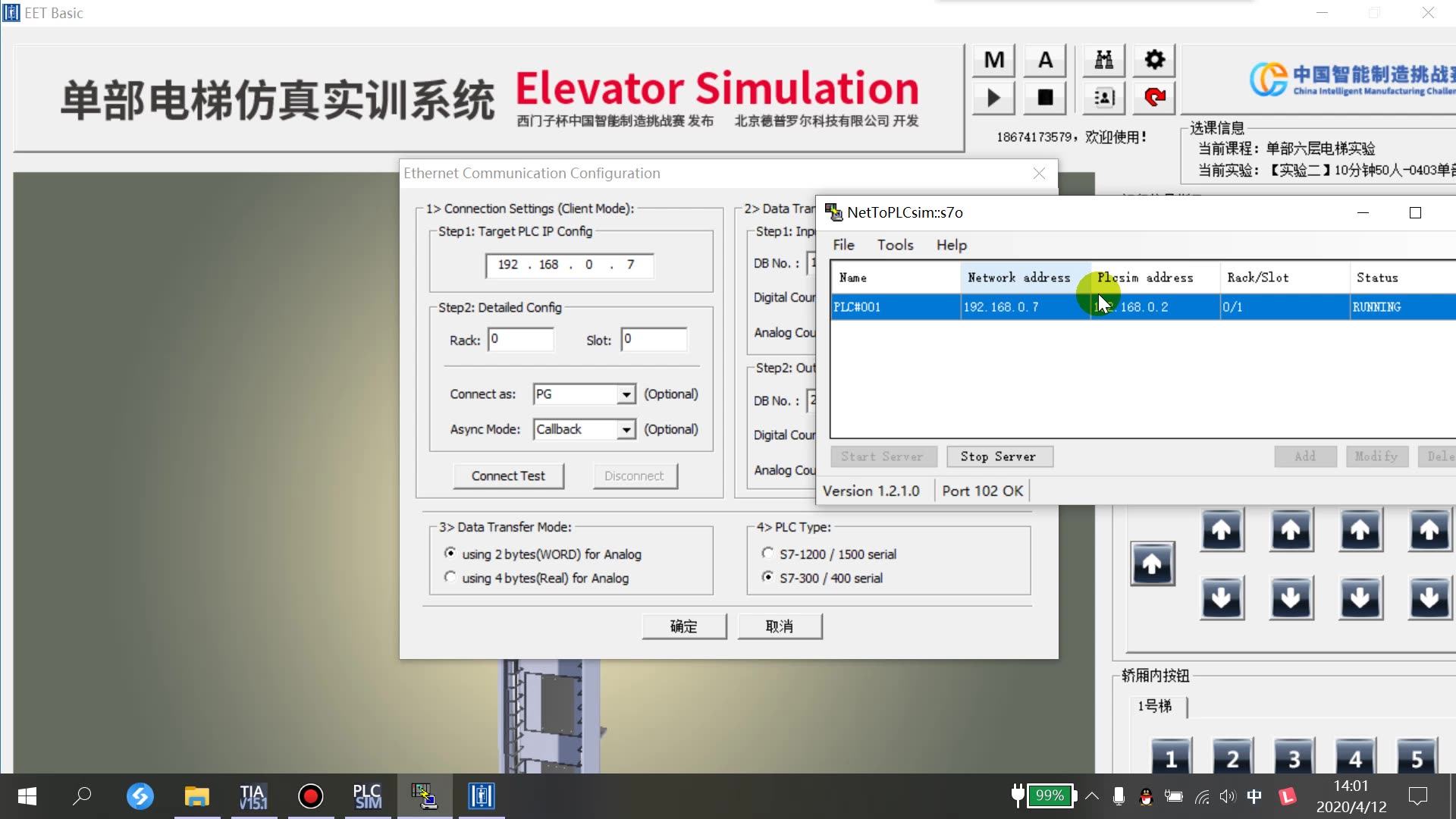Open the Tools menu in NetToPLCsim
1456x819 pixels.
tap(895, 245)
